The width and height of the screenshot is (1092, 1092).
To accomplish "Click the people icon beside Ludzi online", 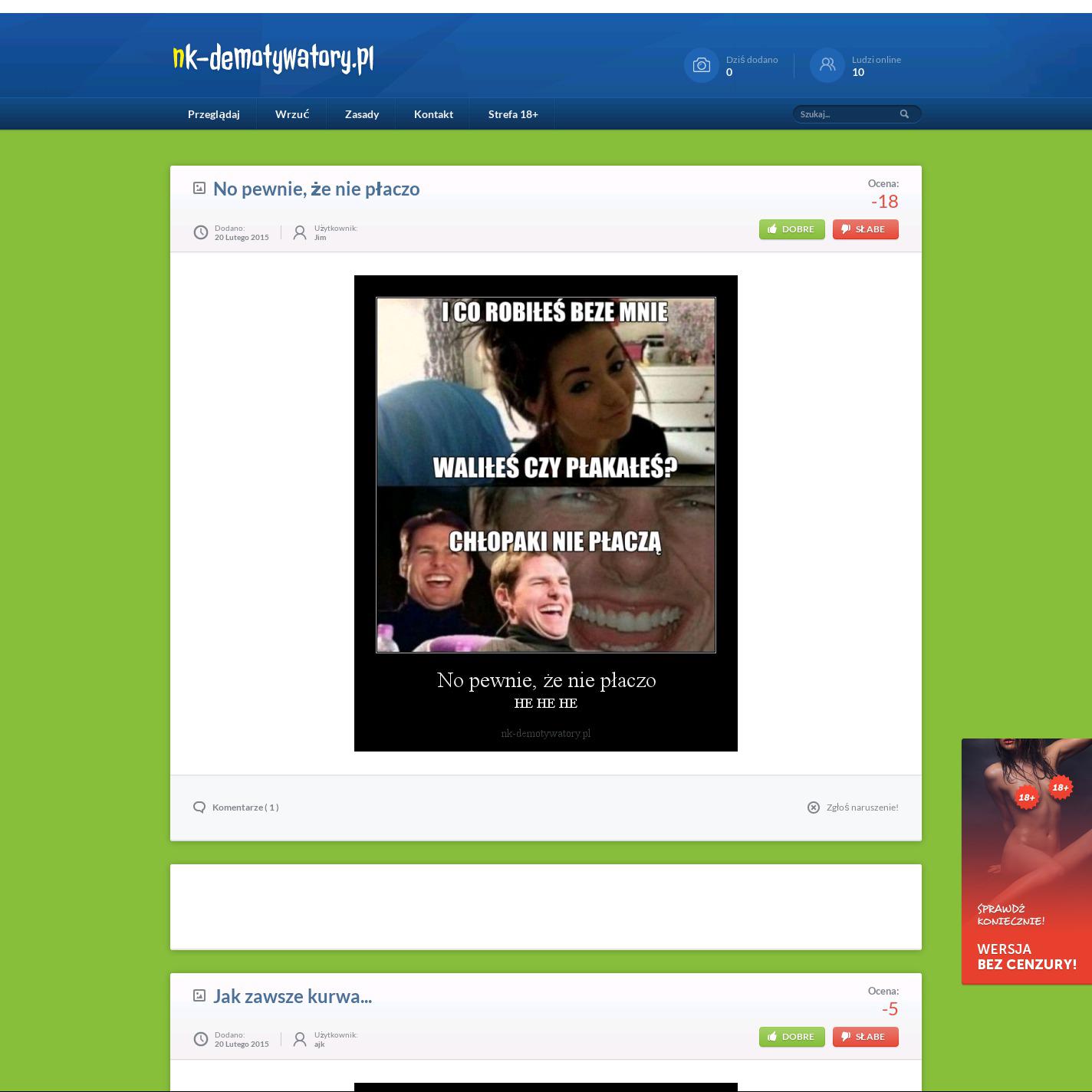I will click(827, 65).
